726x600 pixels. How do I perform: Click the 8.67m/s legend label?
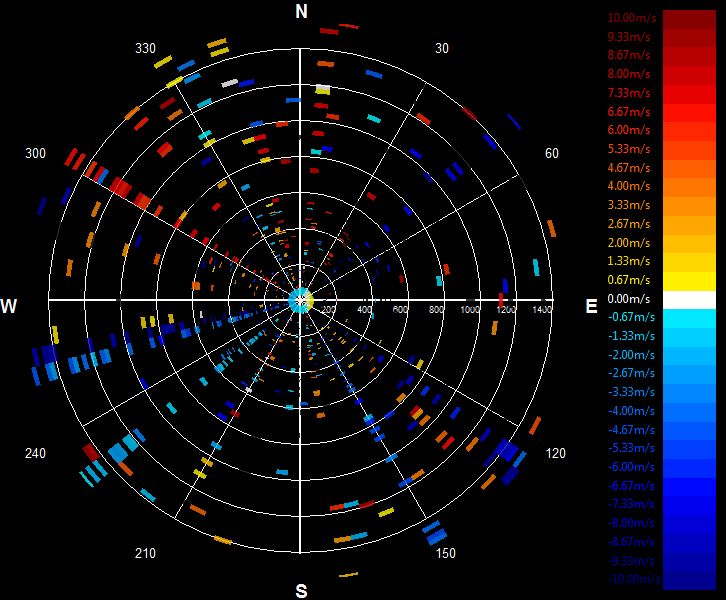coord(629,55)
